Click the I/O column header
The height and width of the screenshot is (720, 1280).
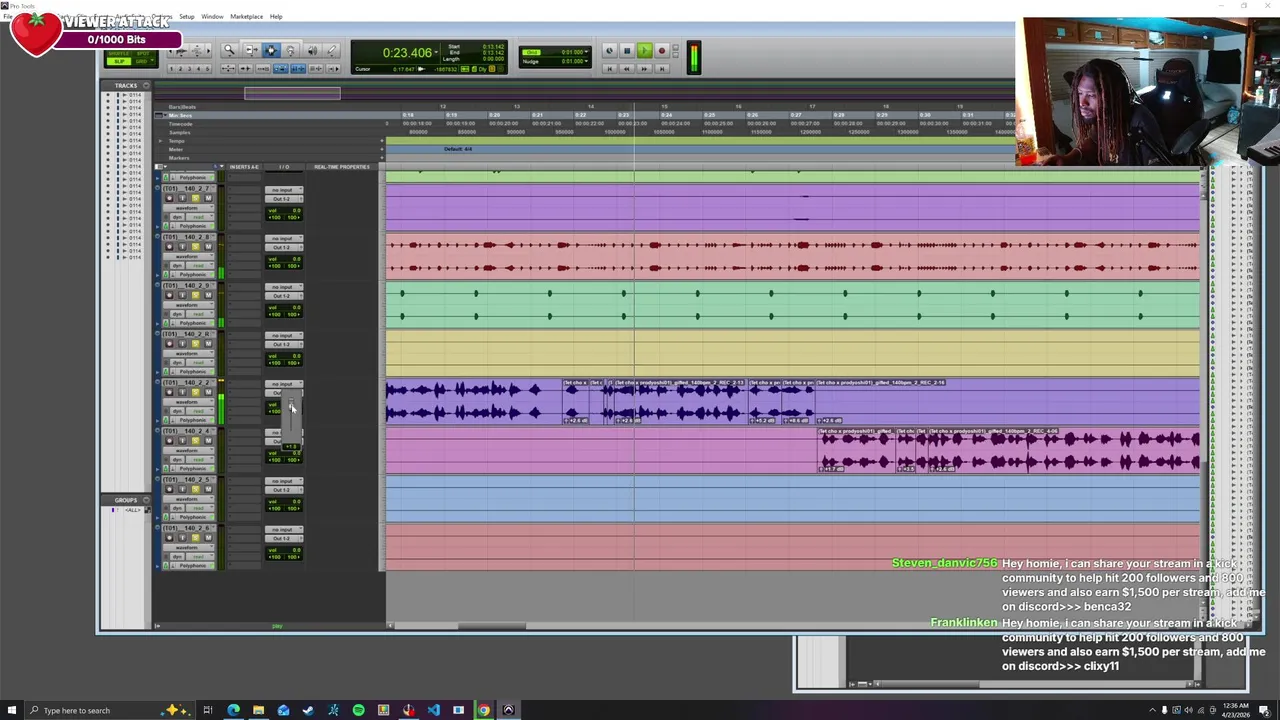click(x=284, y=167)
